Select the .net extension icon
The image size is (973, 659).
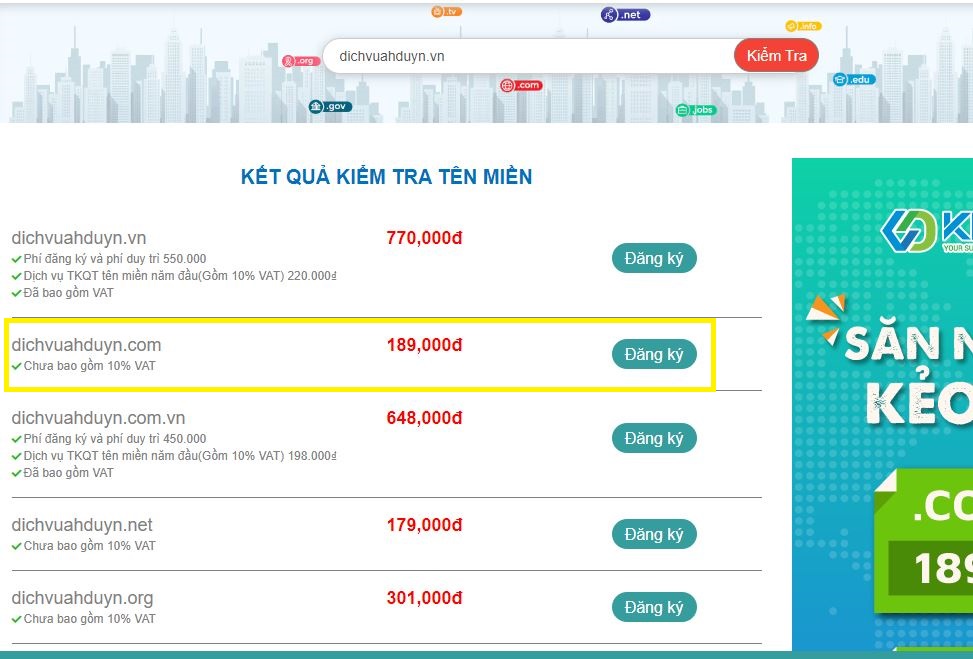pyautogui.click(x=624, y=14)
